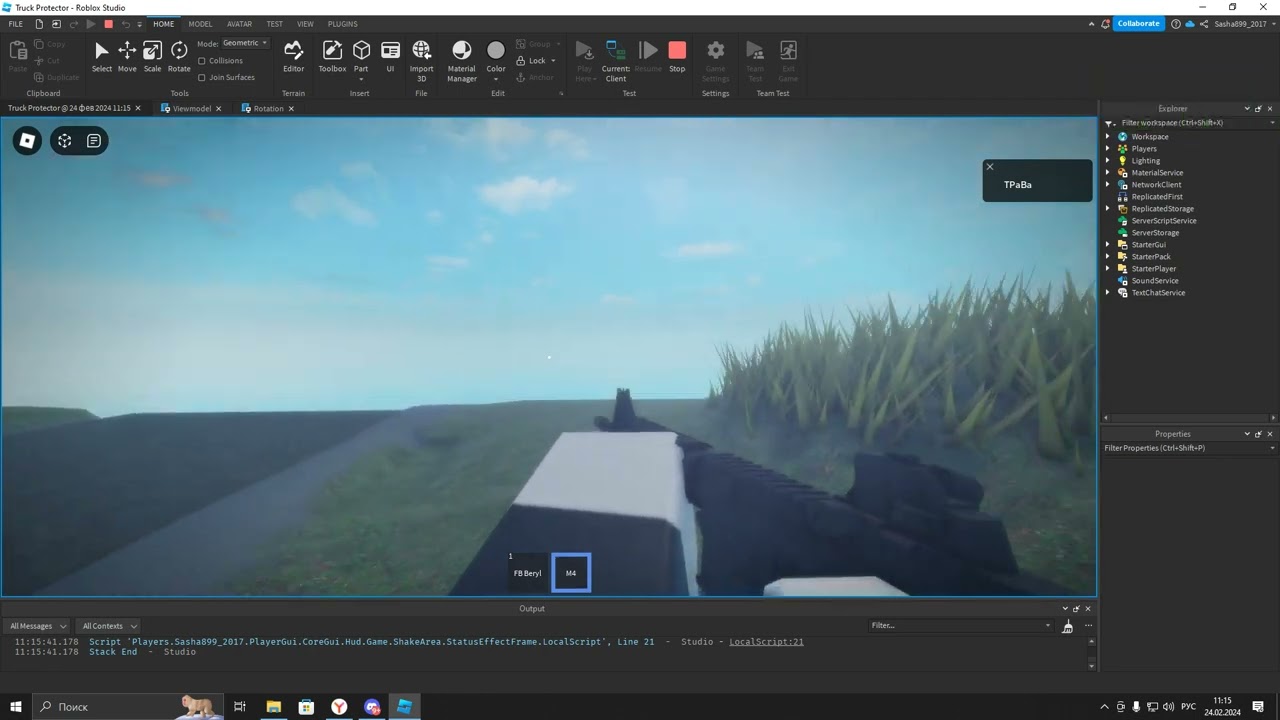Click the Current: Client view switch

pyautogui.click(x=616, y=61)
